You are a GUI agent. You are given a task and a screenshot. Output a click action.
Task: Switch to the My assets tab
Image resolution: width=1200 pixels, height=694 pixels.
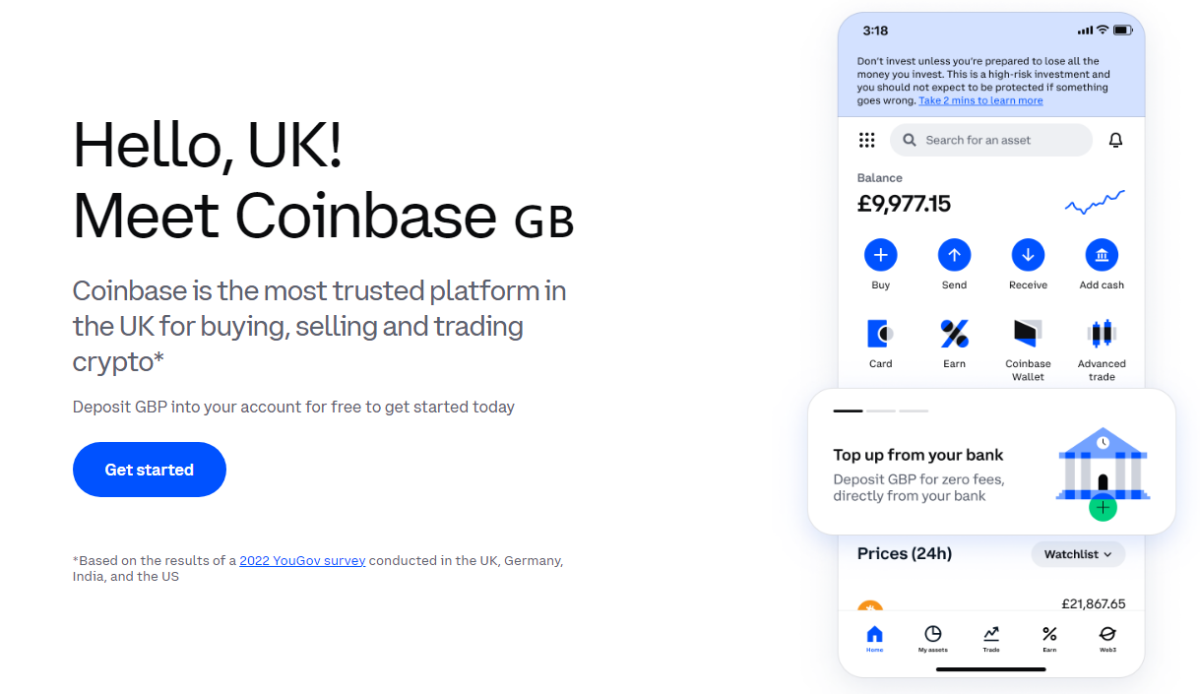pyautogui.click(x=932, y=638)
